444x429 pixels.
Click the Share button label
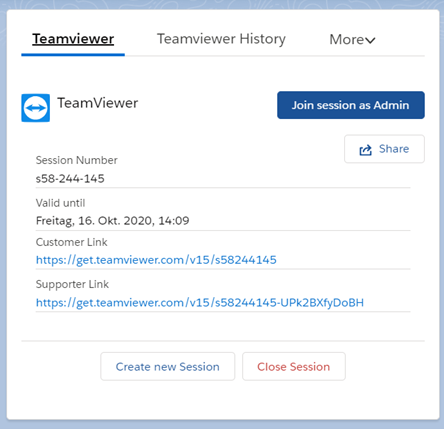(x=394, y=149)
